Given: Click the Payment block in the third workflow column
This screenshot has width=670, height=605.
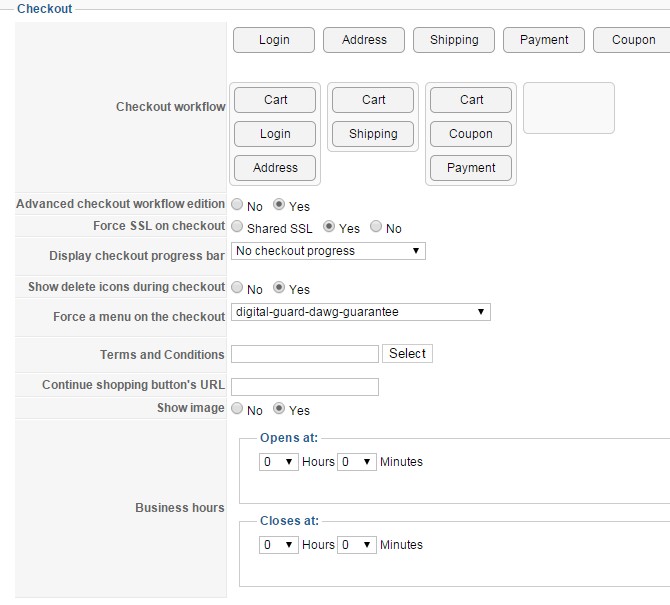Looking at the screenshot, I should 471,168.
